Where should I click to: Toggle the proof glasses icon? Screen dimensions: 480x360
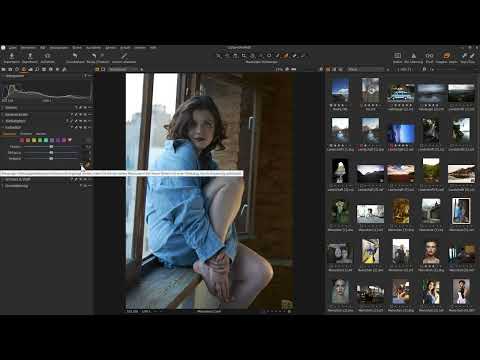pos(429,56)
